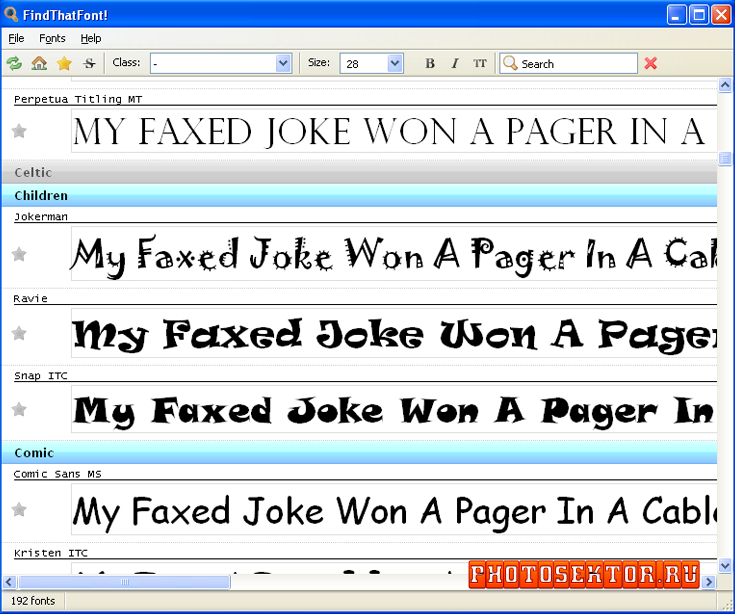Screen dimensions: 735x614
Task: Click the 192 fonts status bar text
Action: [x=33, y=601]
